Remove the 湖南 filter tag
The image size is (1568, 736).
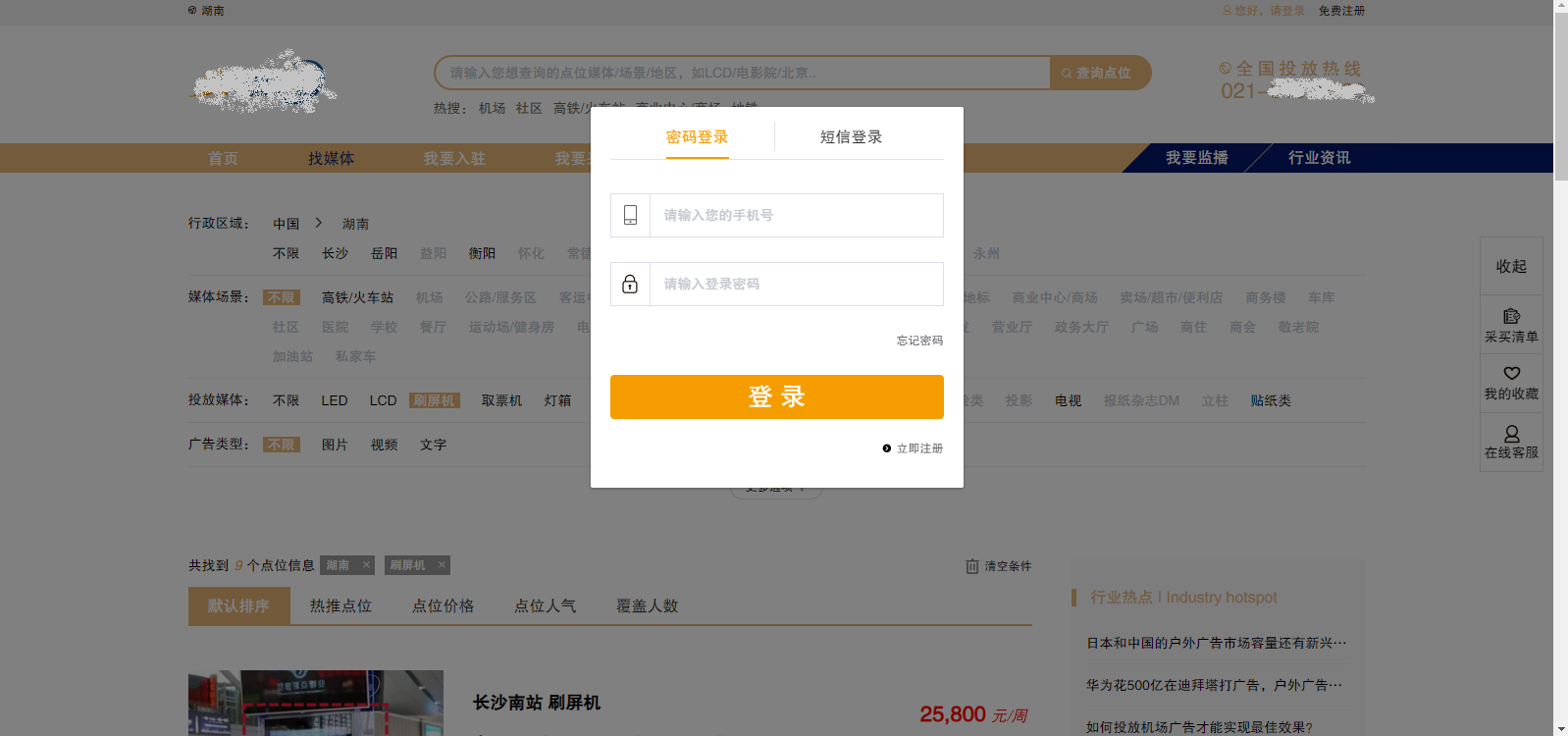coord(366,565)
